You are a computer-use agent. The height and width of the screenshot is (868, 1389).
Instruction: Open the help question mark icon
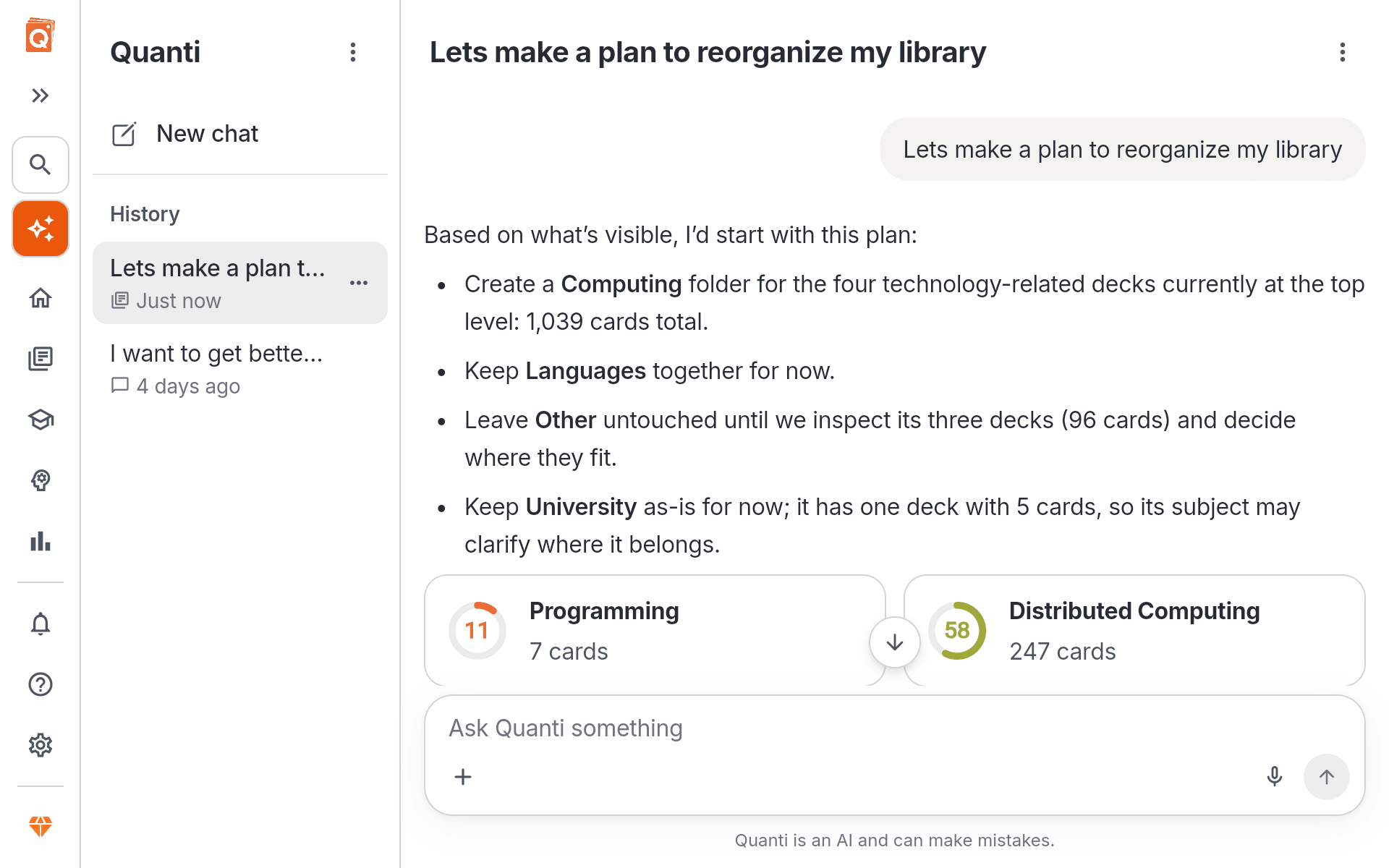(41, 684)
